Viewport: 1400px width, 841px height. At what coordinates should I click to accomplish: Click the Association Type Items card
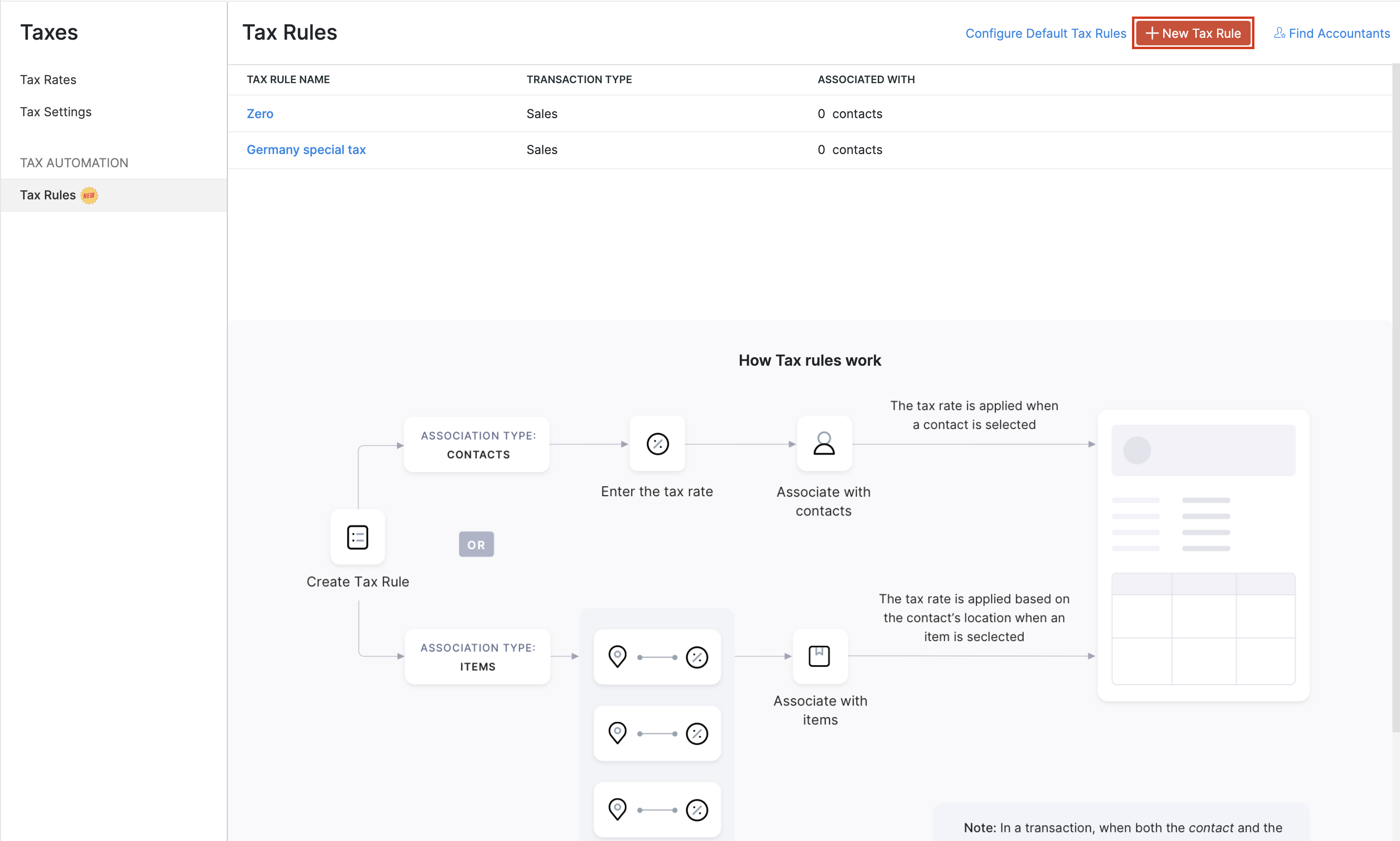click(x=477, y=657)
